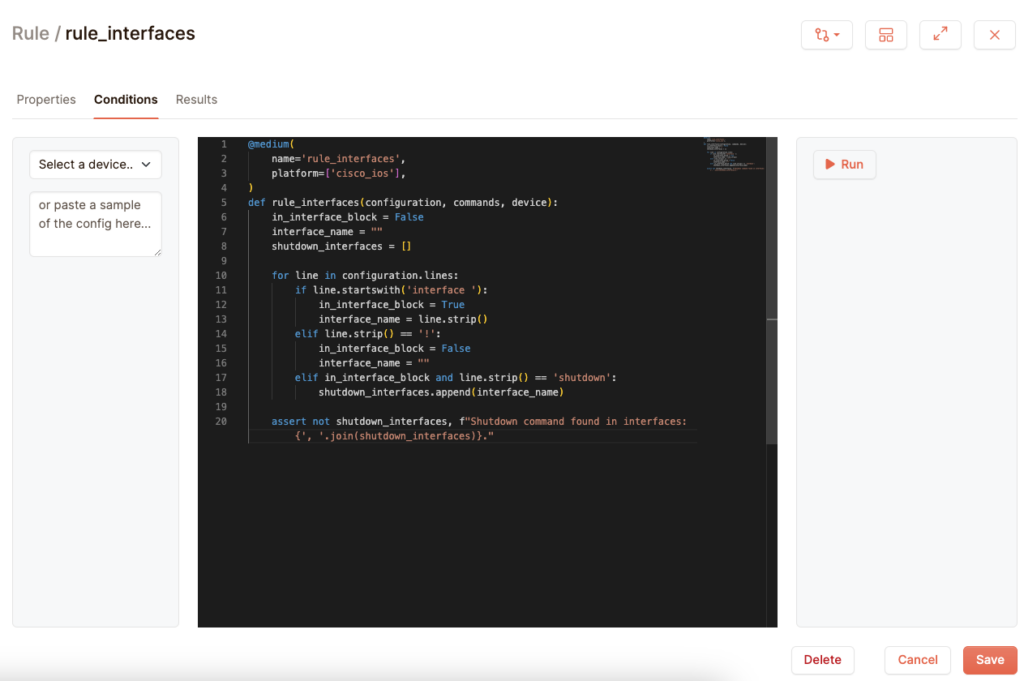This screenshot has height=681, width=1024.
Task: Open the Results tab
Action: pyautogui.click(x=196, y=100)
